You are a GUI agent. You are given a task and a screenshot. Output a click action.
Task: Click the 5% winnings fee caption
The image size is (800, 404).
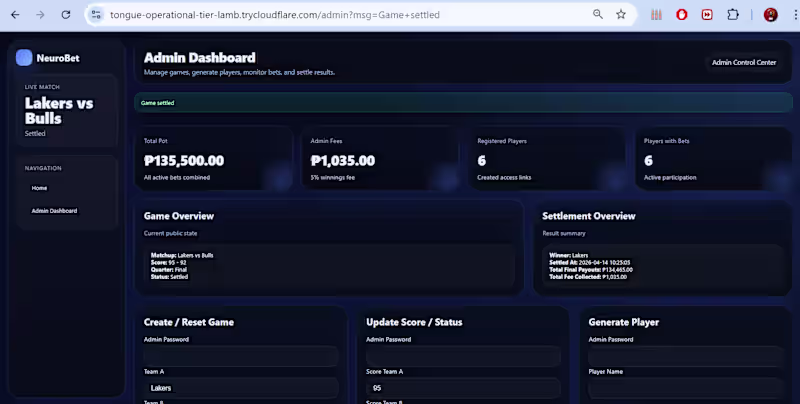point(333,178)
